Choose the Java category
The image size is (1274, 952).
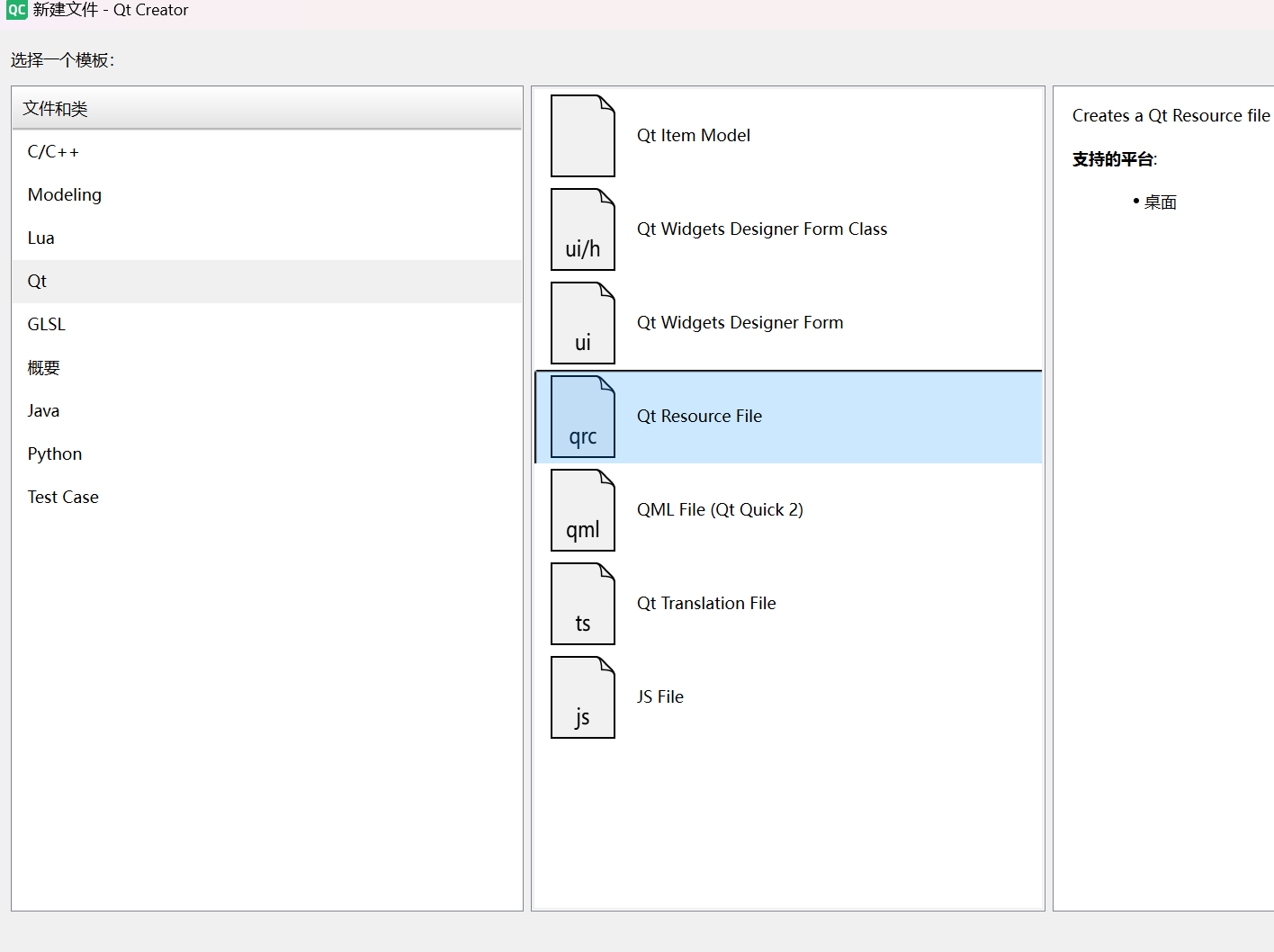click(x=267, y=411)
